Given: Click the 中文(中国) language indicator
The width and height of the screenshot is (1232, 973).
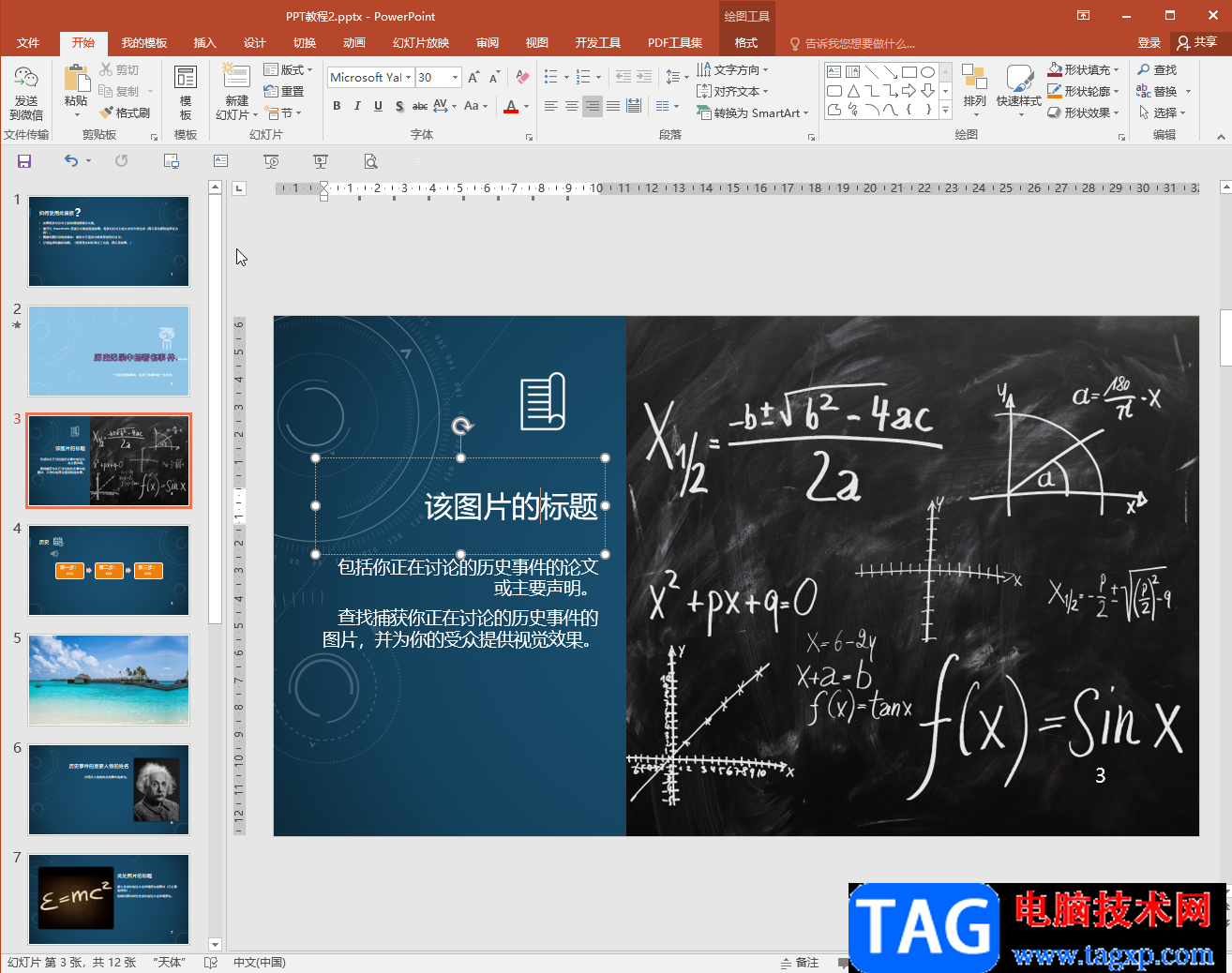Looking at the screenshot, I should [x=260, y=963].
